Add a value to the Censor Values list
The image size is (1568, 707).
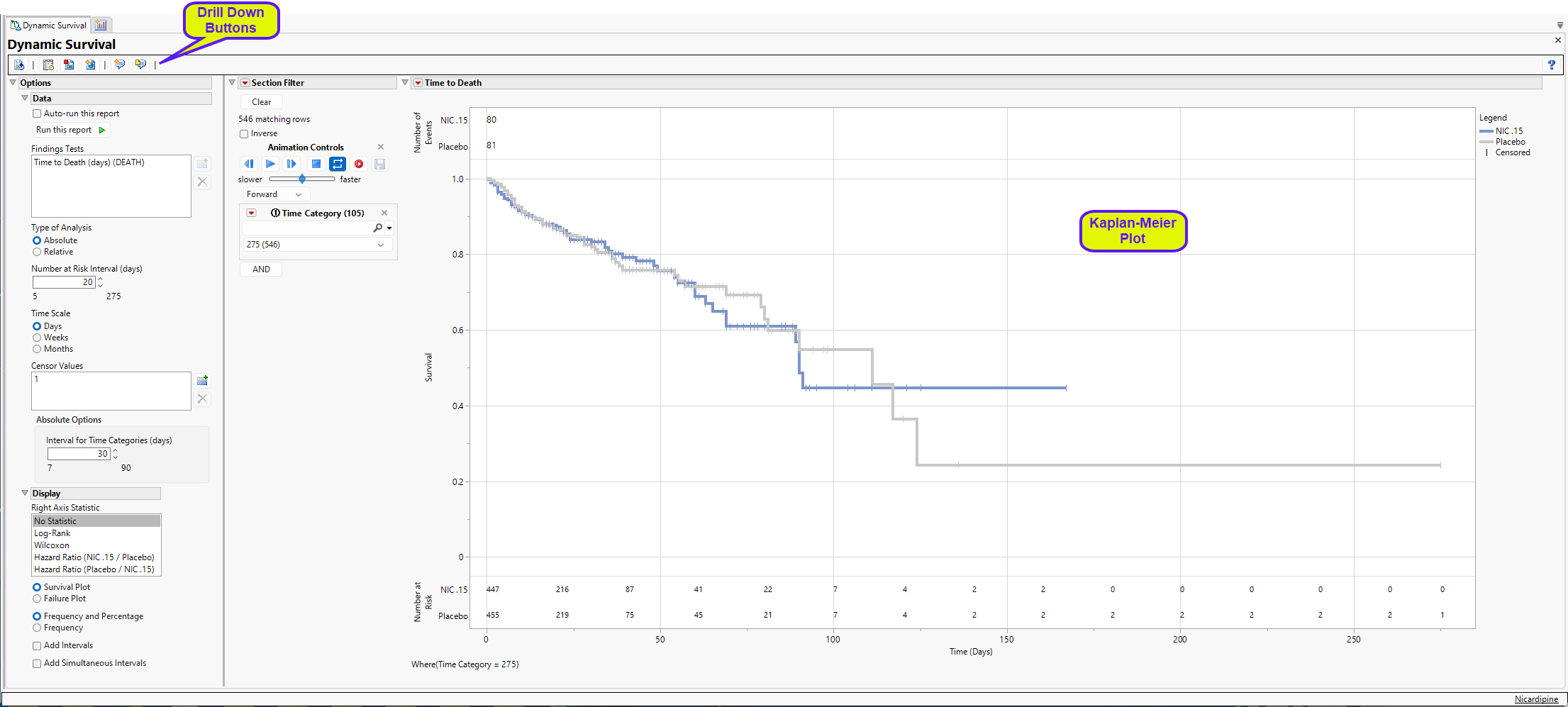(x=202, y=381)
